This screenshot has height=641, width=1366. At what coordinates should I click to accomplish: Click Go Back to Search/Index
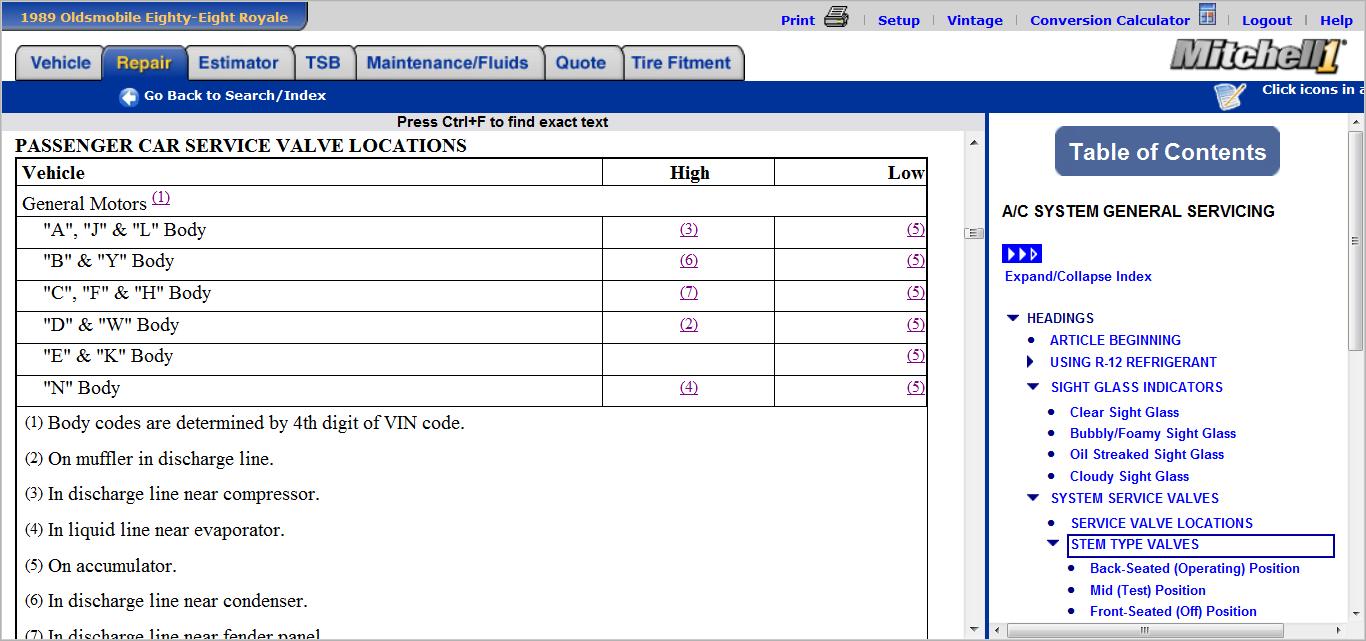(x=235, y=96)
